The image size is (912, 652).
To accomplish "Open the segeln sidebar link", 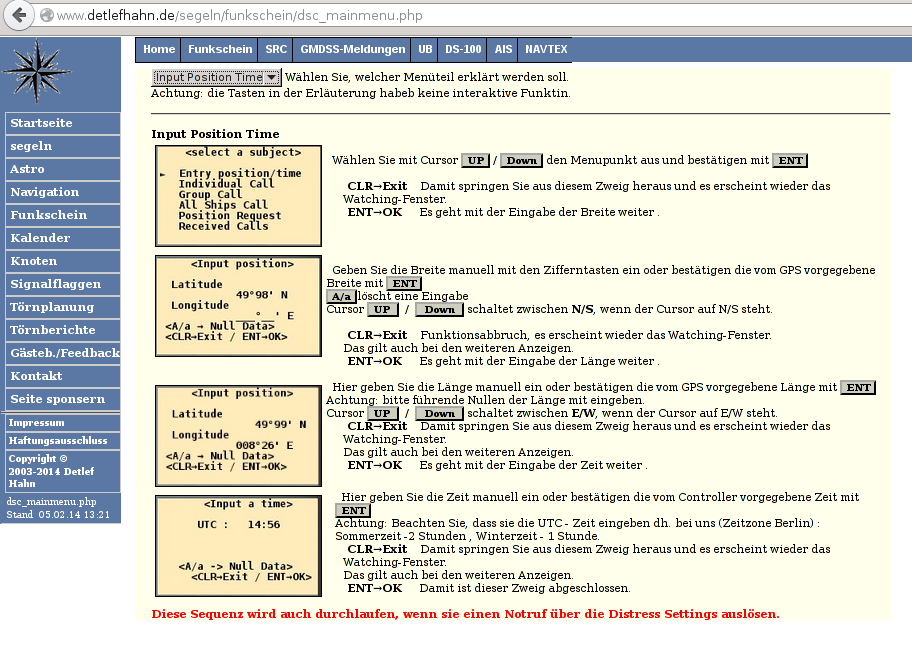I will [x=63, y=146].
